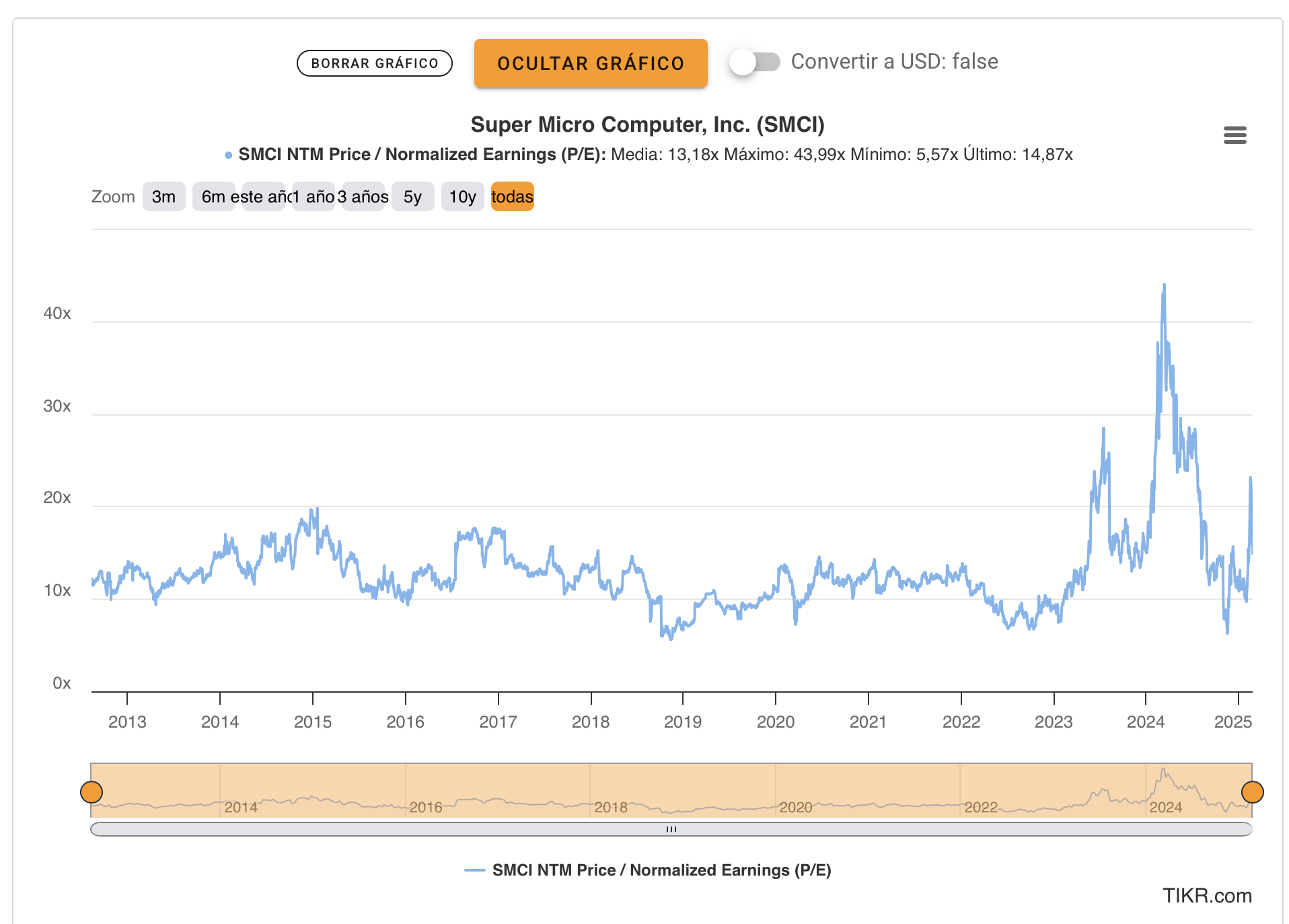Image resolution: width=1289 pixels, height=924 pixels.
Task: Select the 5y zoom range
Action: point(412,196)
